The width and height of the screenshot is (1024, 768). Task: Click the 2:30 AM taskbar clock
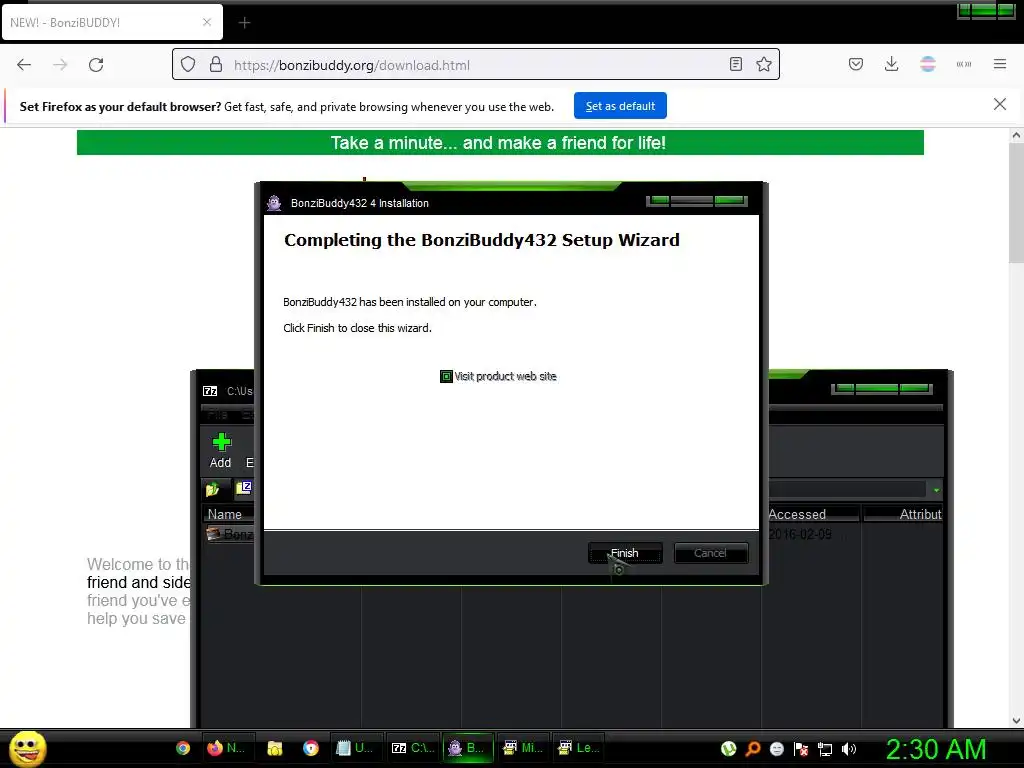[x=936, y=749]
